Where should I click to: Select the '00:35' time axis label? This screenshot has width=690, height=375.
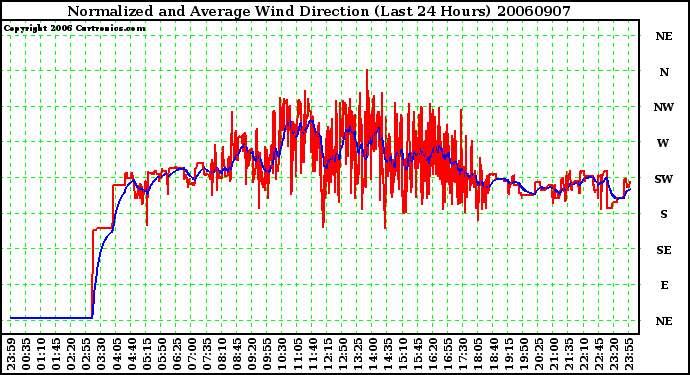coord(26,354)
